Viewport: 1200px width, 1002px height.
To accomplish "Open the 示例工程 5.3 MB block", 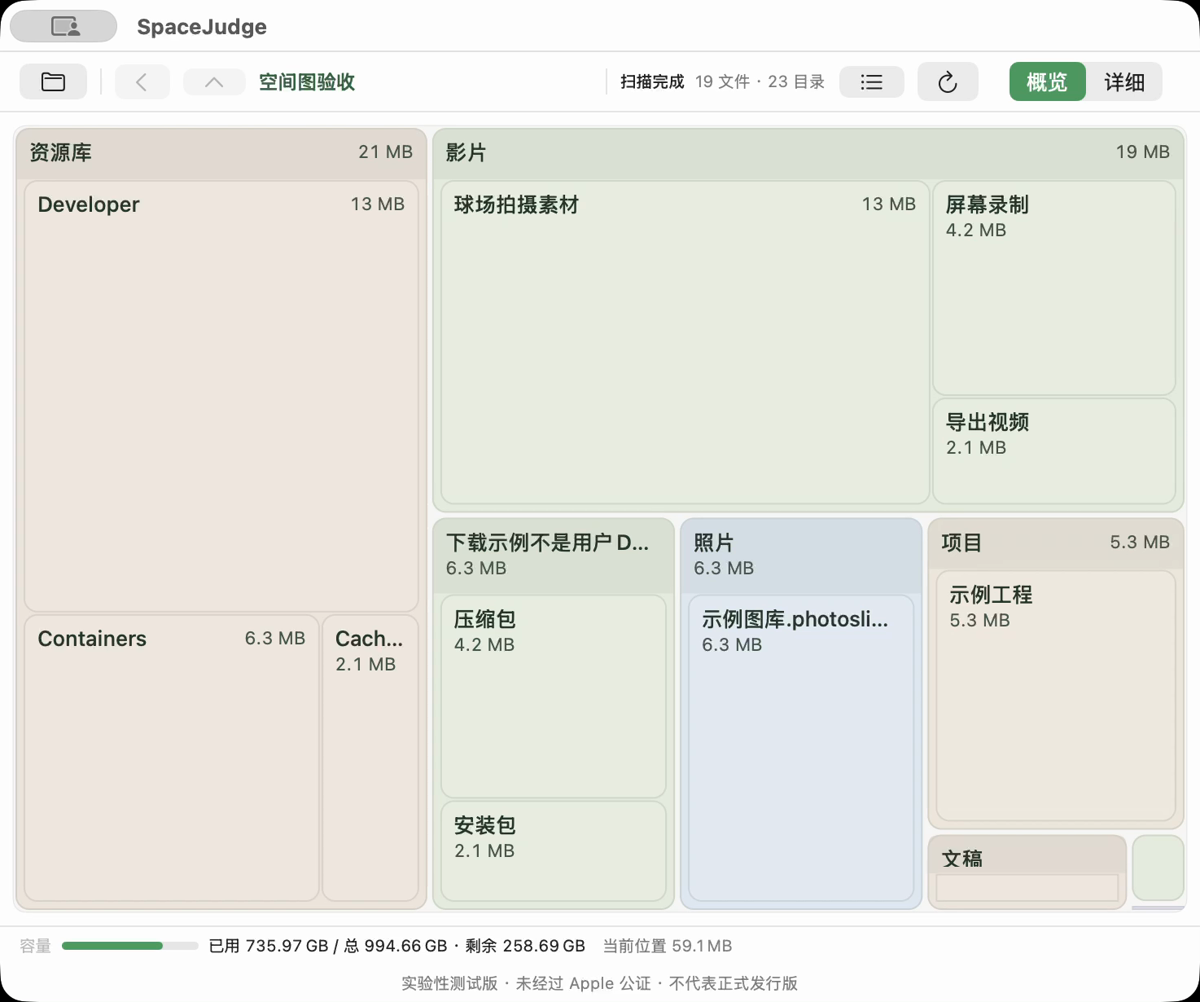I will pyautogui.click(x=1056, y=696).
